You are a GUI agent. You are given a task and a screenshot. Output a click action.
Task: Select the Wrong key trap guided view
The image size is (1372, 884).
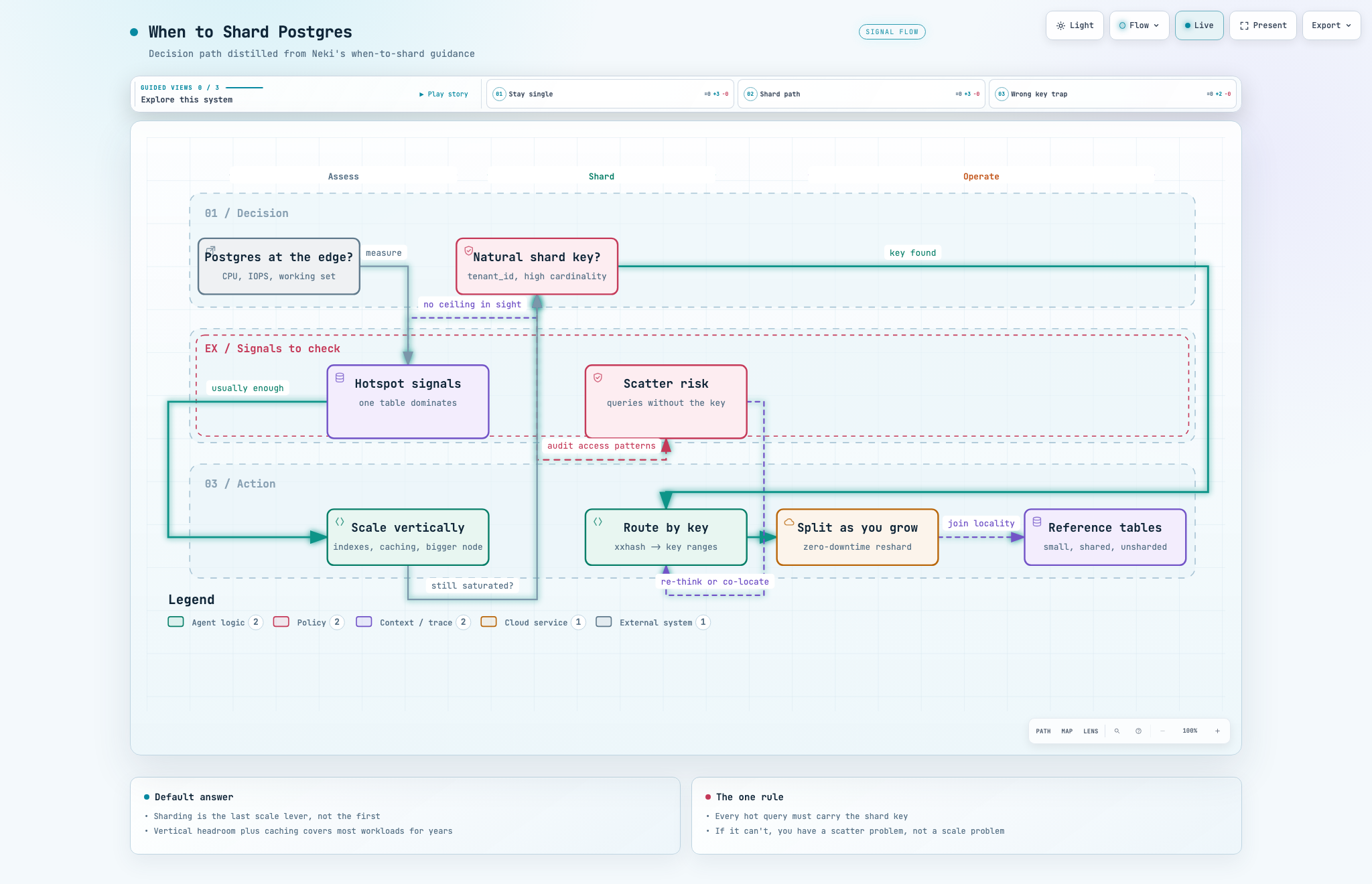1112,94
